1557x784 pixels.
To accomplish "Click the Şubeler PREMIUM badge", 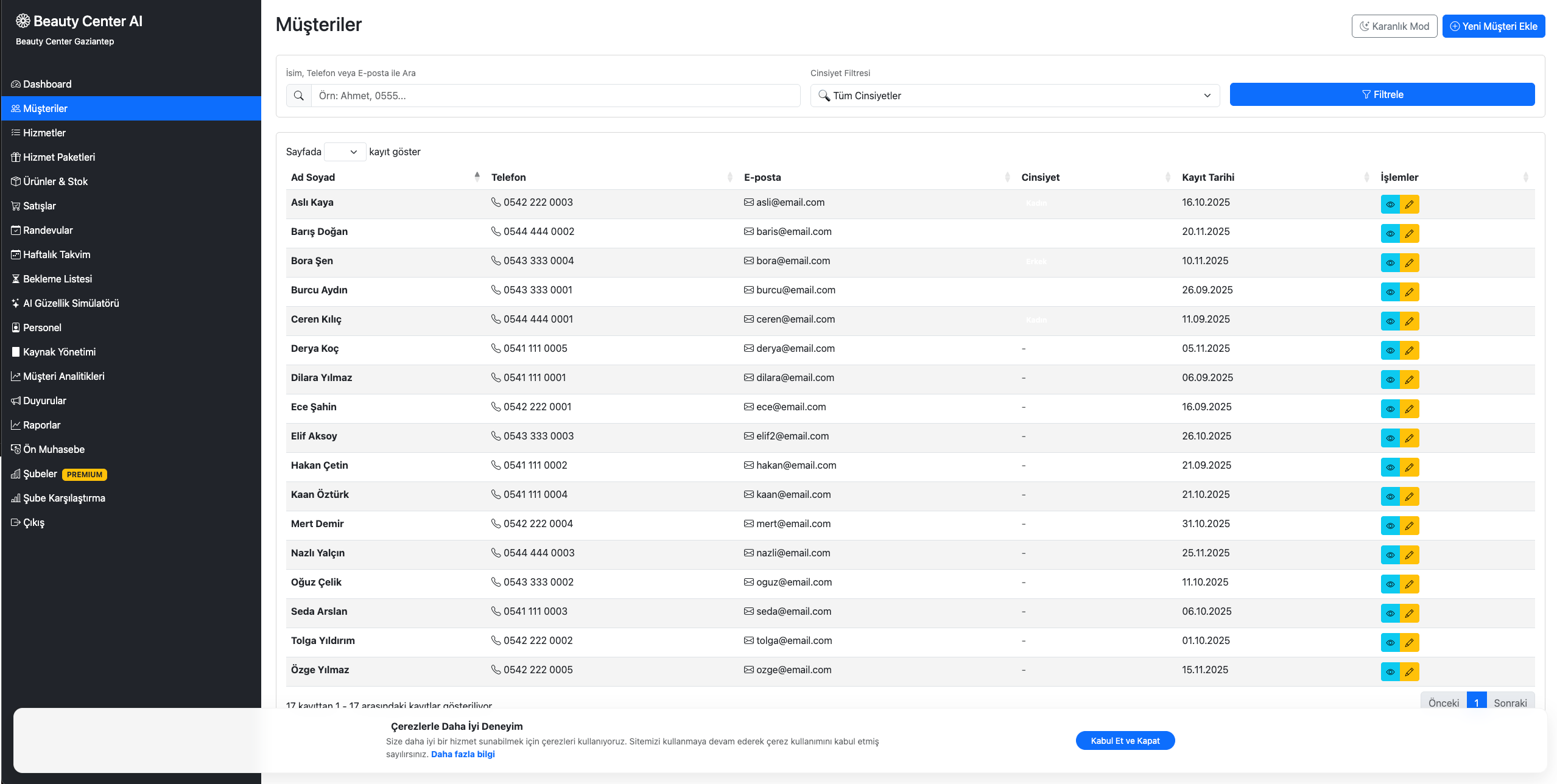I will (x=85, y=474).
